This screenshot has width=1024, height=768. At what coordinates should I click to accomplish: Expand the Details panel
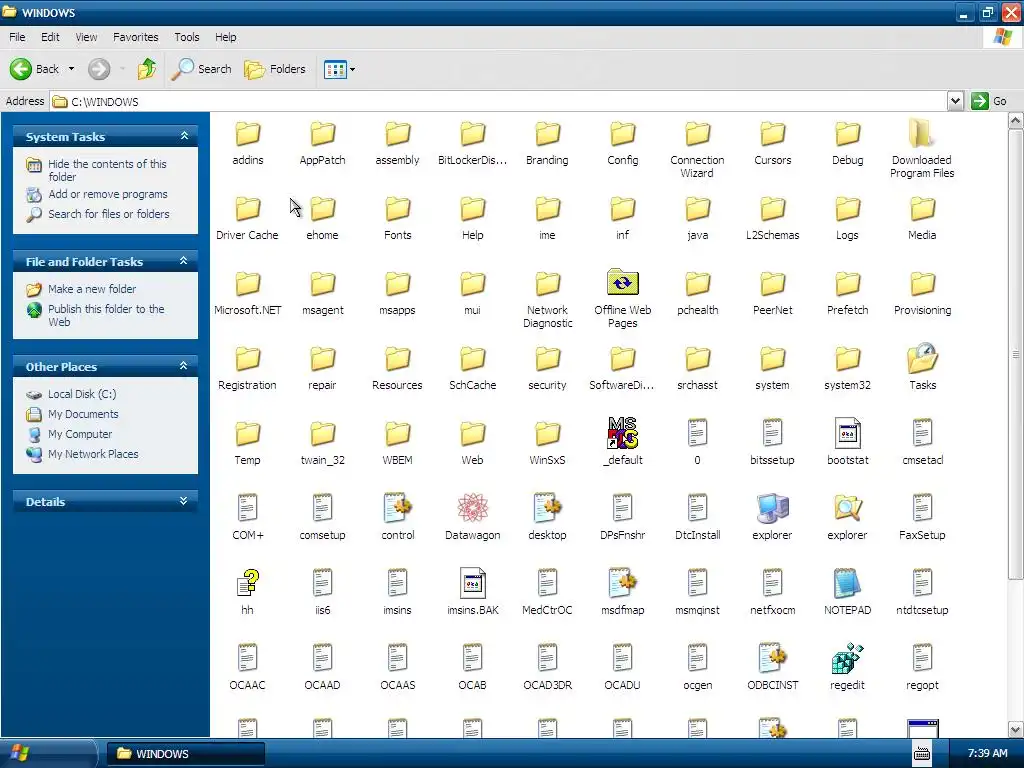(x=184, y=501)
